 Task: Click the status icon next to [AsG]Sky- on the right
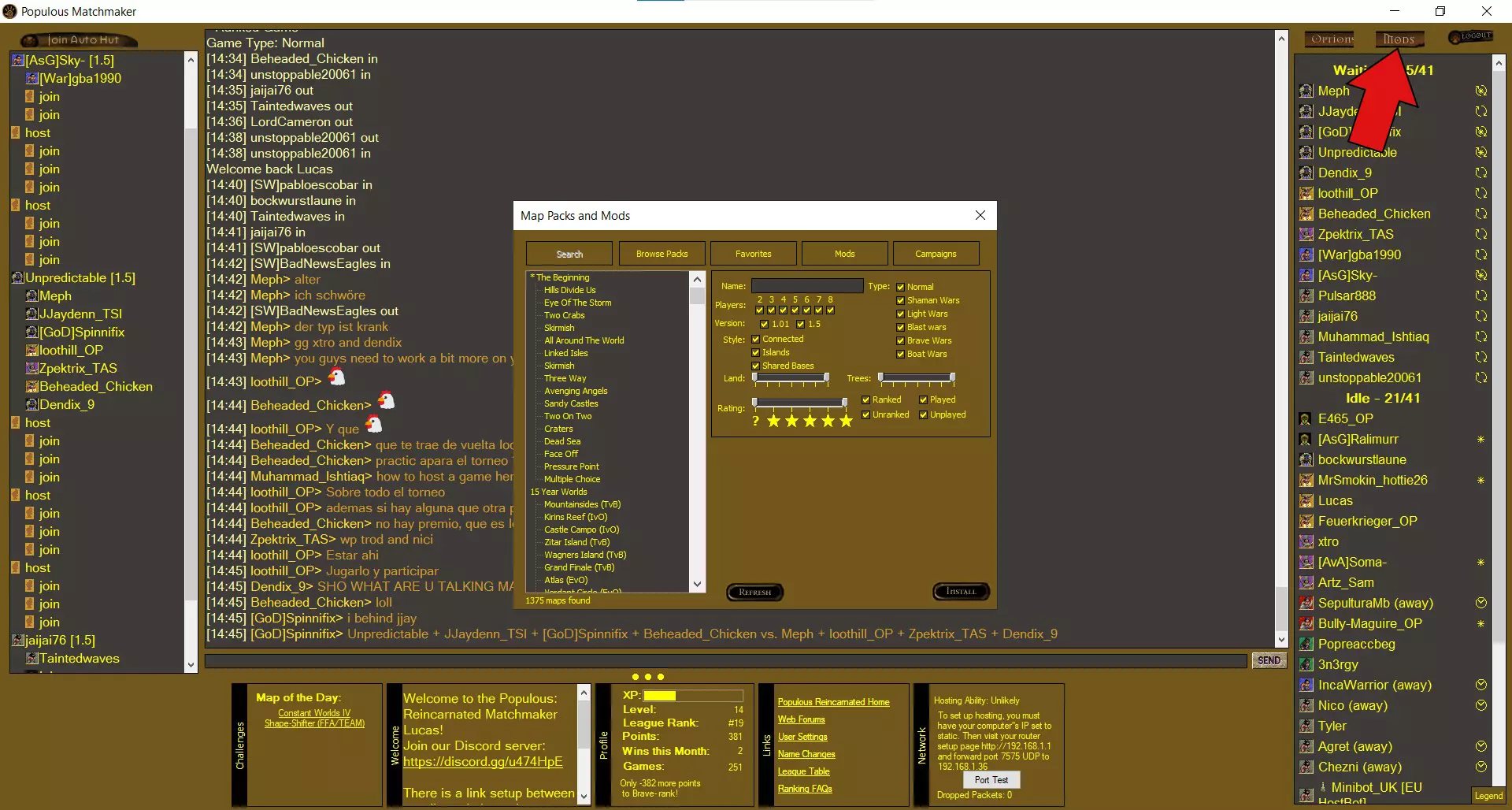pos(1480,276)
